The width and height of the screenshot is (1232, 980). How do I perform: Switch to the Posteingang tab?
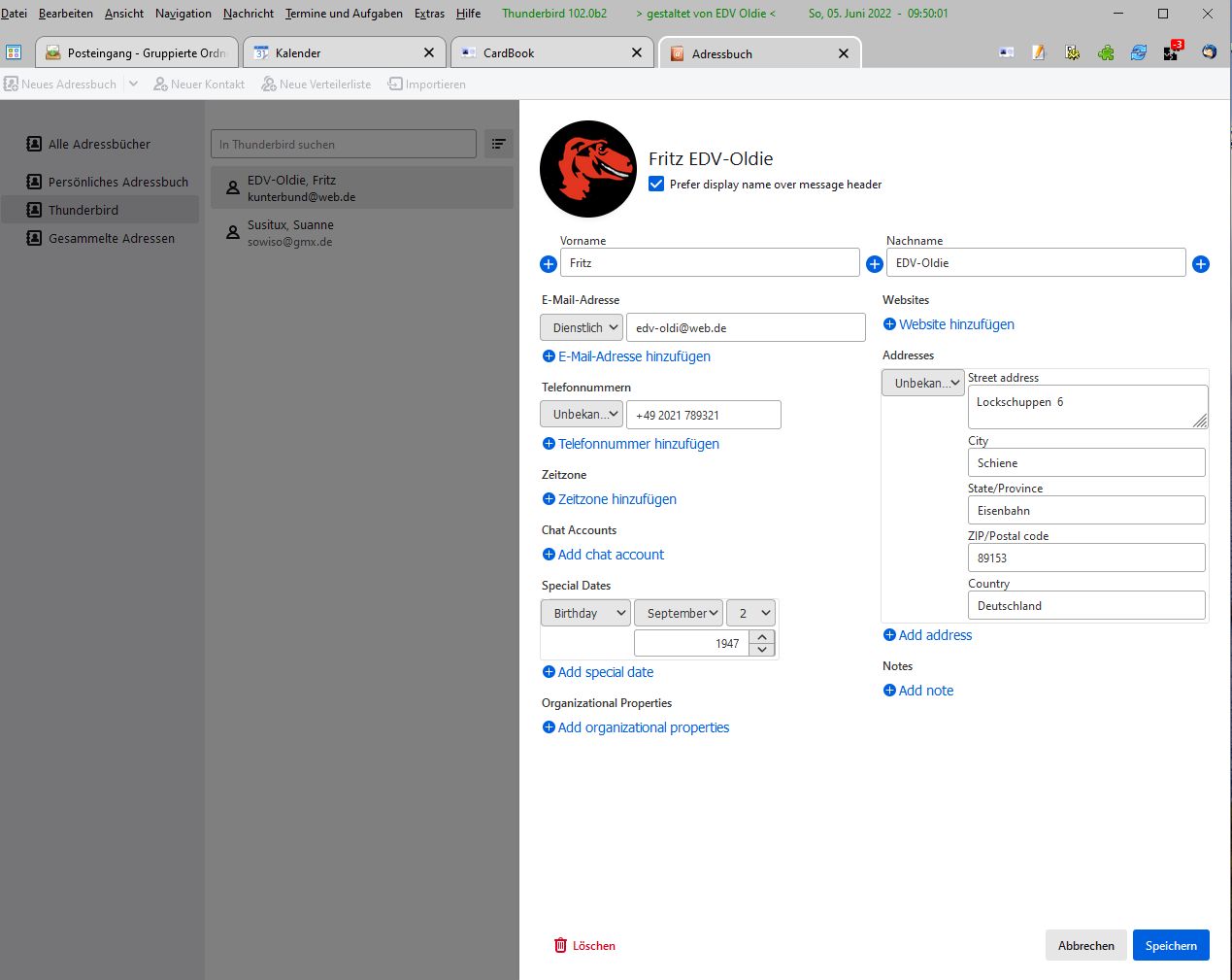pos(137,52)
